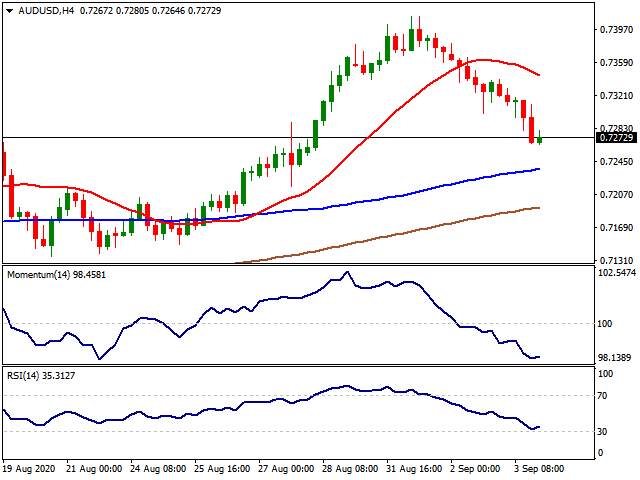Click the OHLC values 0.72672 0.72805 0.72646 0.72729
Image resolution: width=640 pixels, height=480 pixels.
[150, 11]
